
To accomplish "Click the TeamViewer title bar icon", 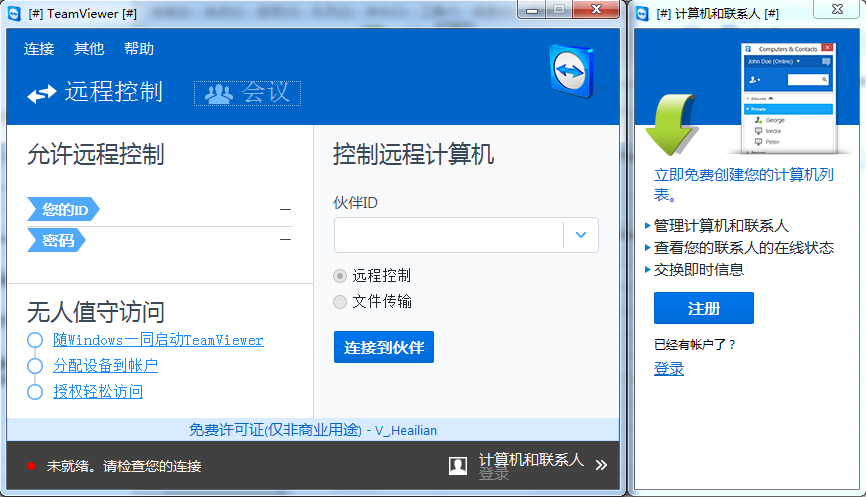I will pyautogui.click(x=14, y=14).
